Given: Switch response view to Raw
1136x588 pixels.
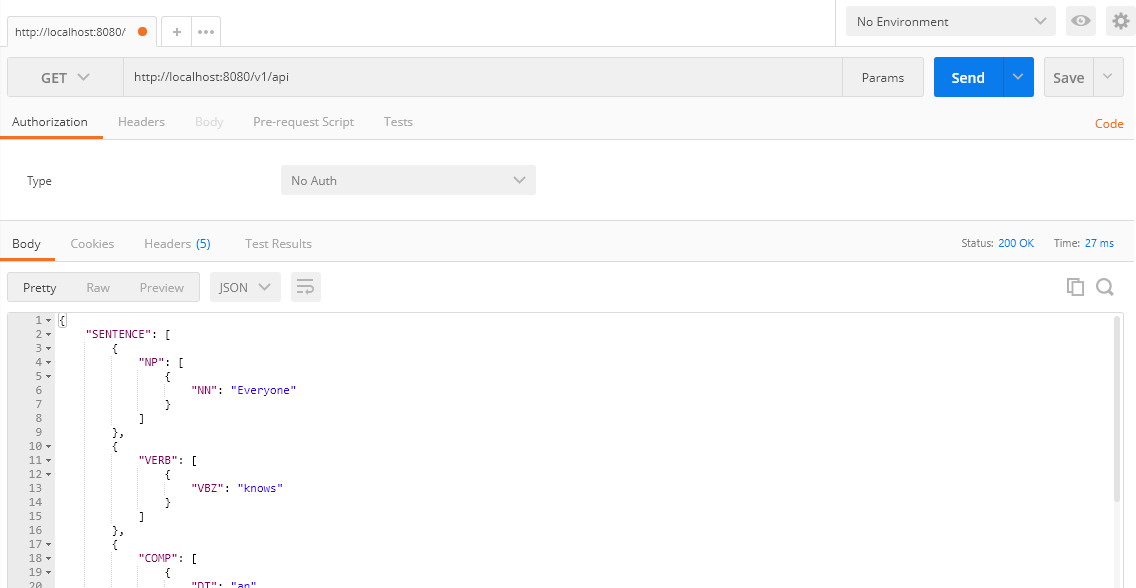Looking at the screenshot, I should (97, 287).
